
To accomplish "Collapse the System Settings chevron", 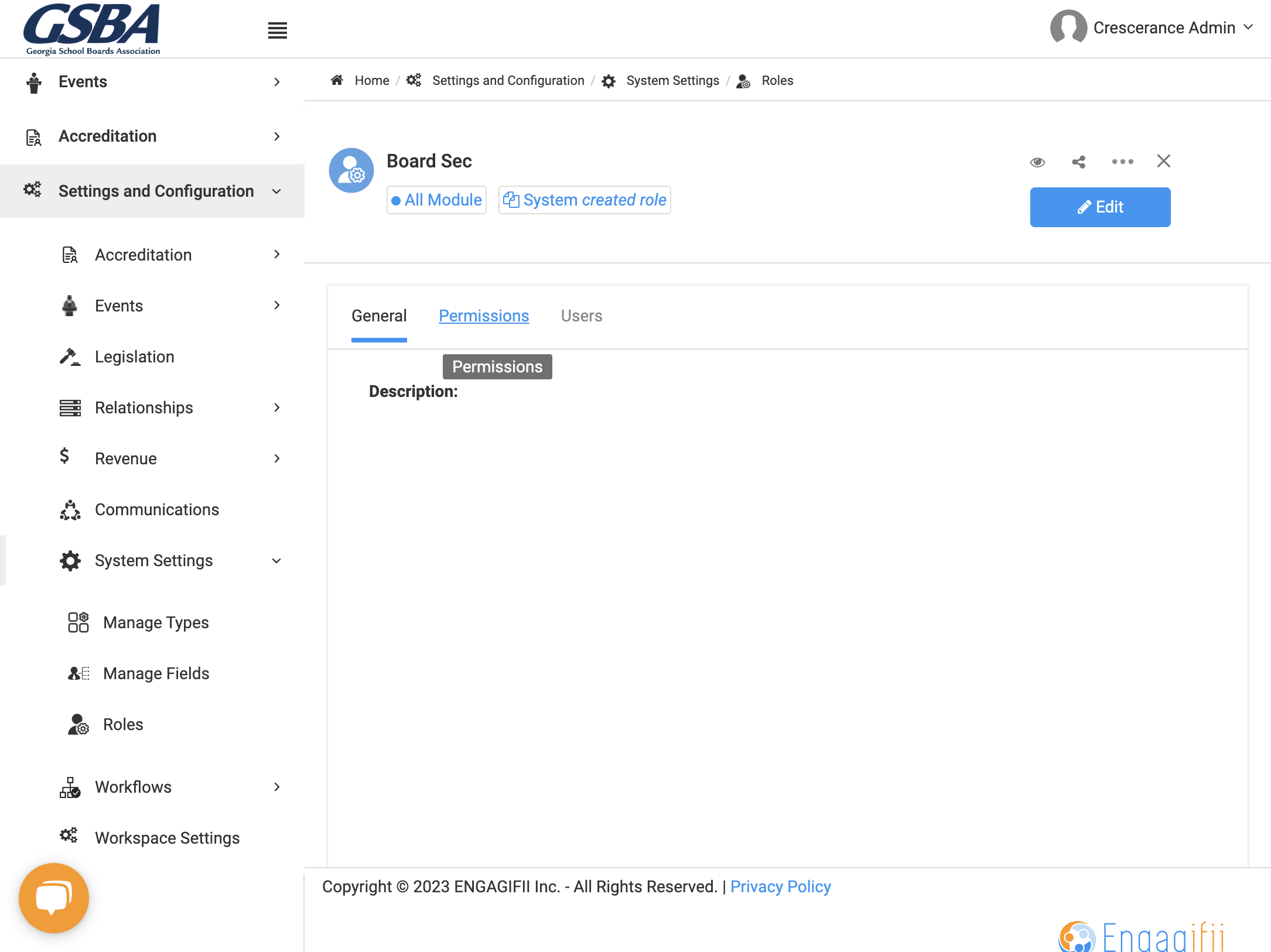I will click(276, 561).
